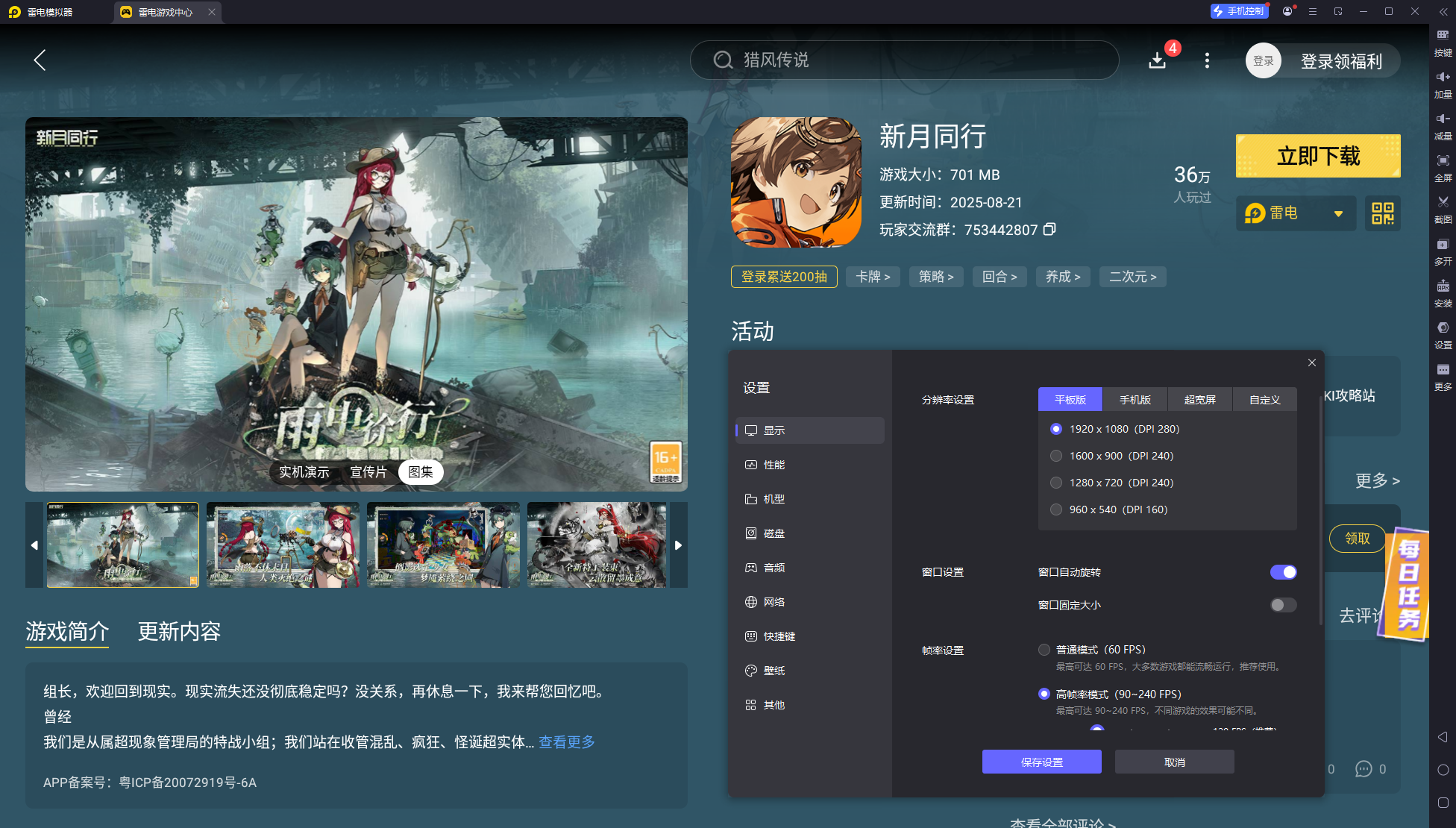Select normal mode 60 FPS option
This screenshot has width=1456, height=828.
[1044, 650]
